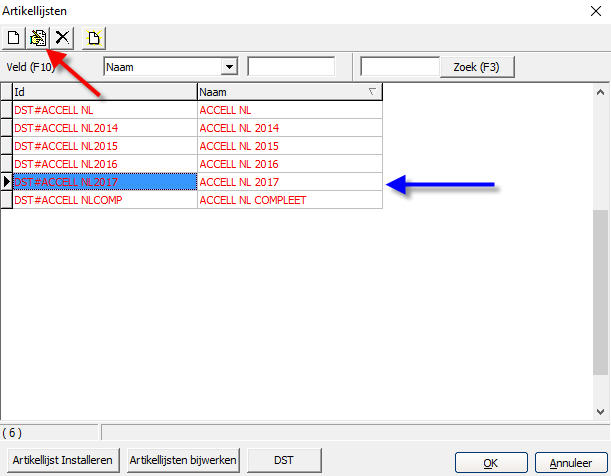
Task: Click the vertical scrollbar thumb
Action: [x=600, y=292]
